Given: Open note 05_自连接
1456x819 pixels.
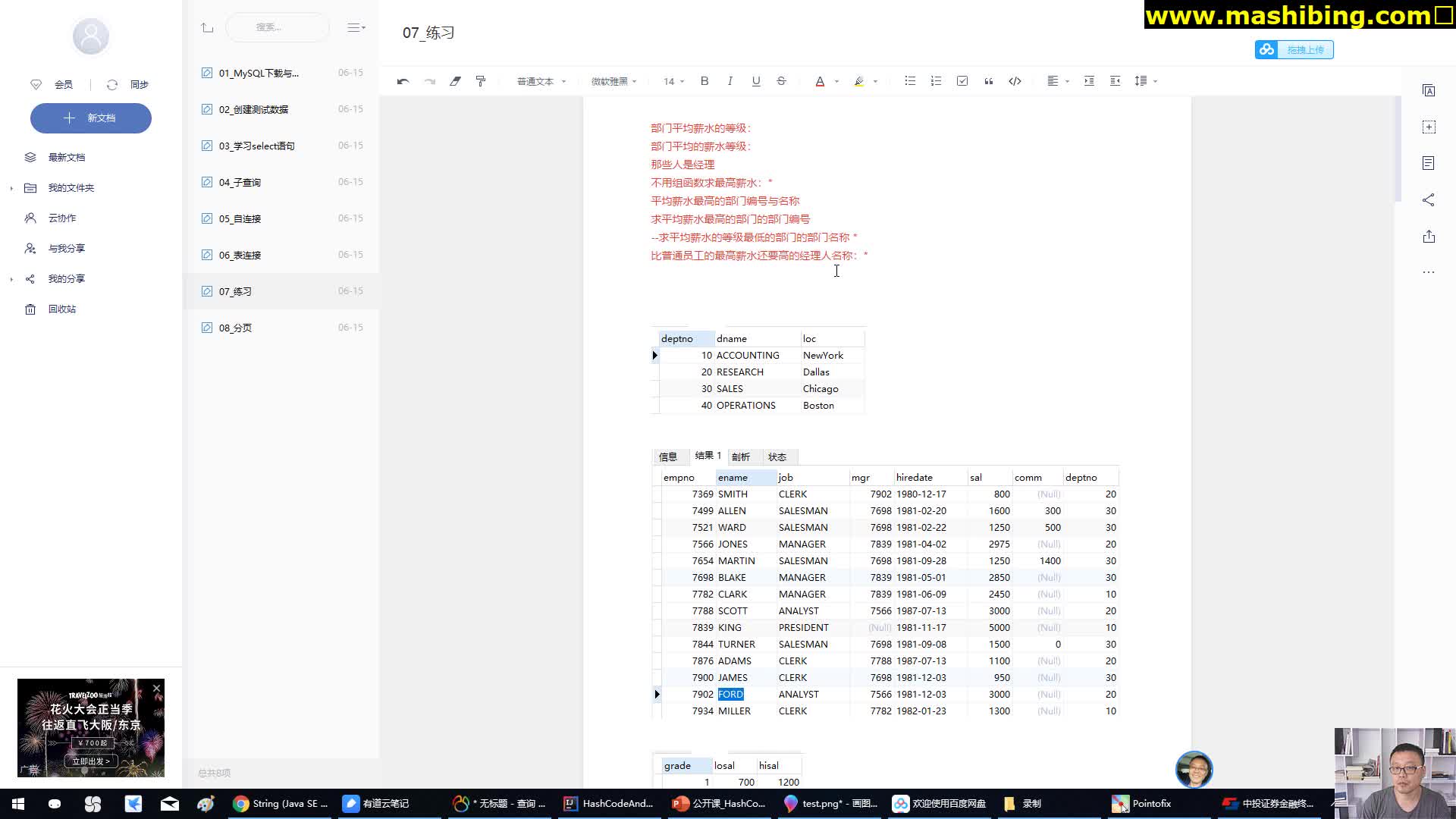Looking at the screenshot, I should [x=281, y=218].
